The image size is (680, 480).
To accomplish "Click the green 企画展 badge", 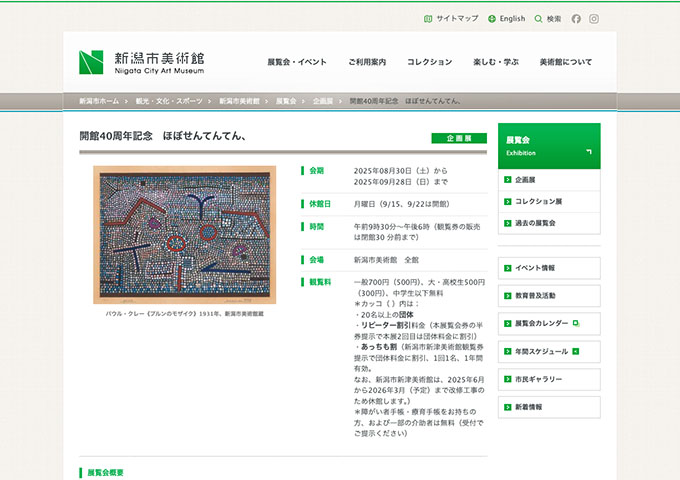I will pyautogui.click(x=459, y=138).
